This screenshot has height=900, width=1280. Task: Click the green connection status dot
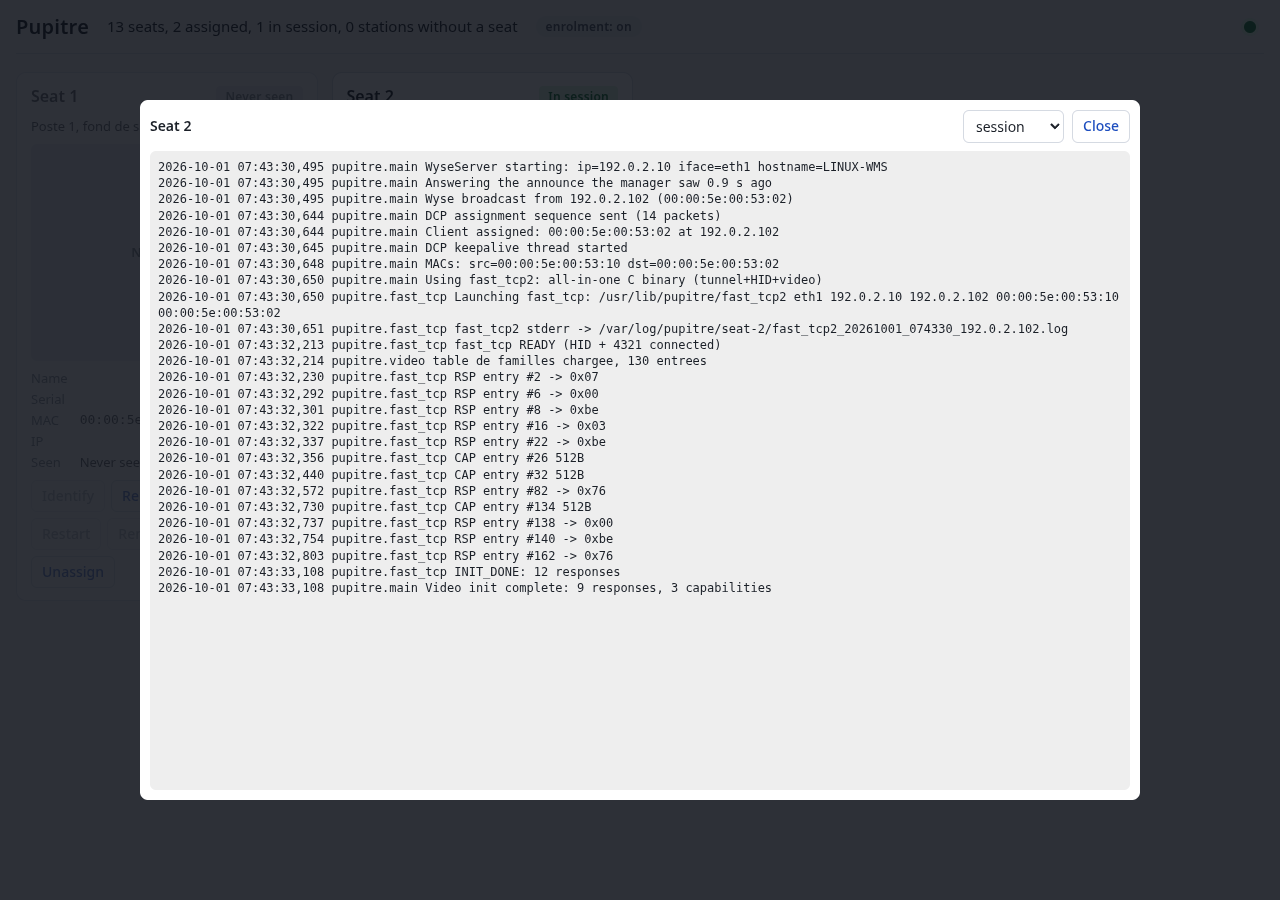pos(1250,27)
